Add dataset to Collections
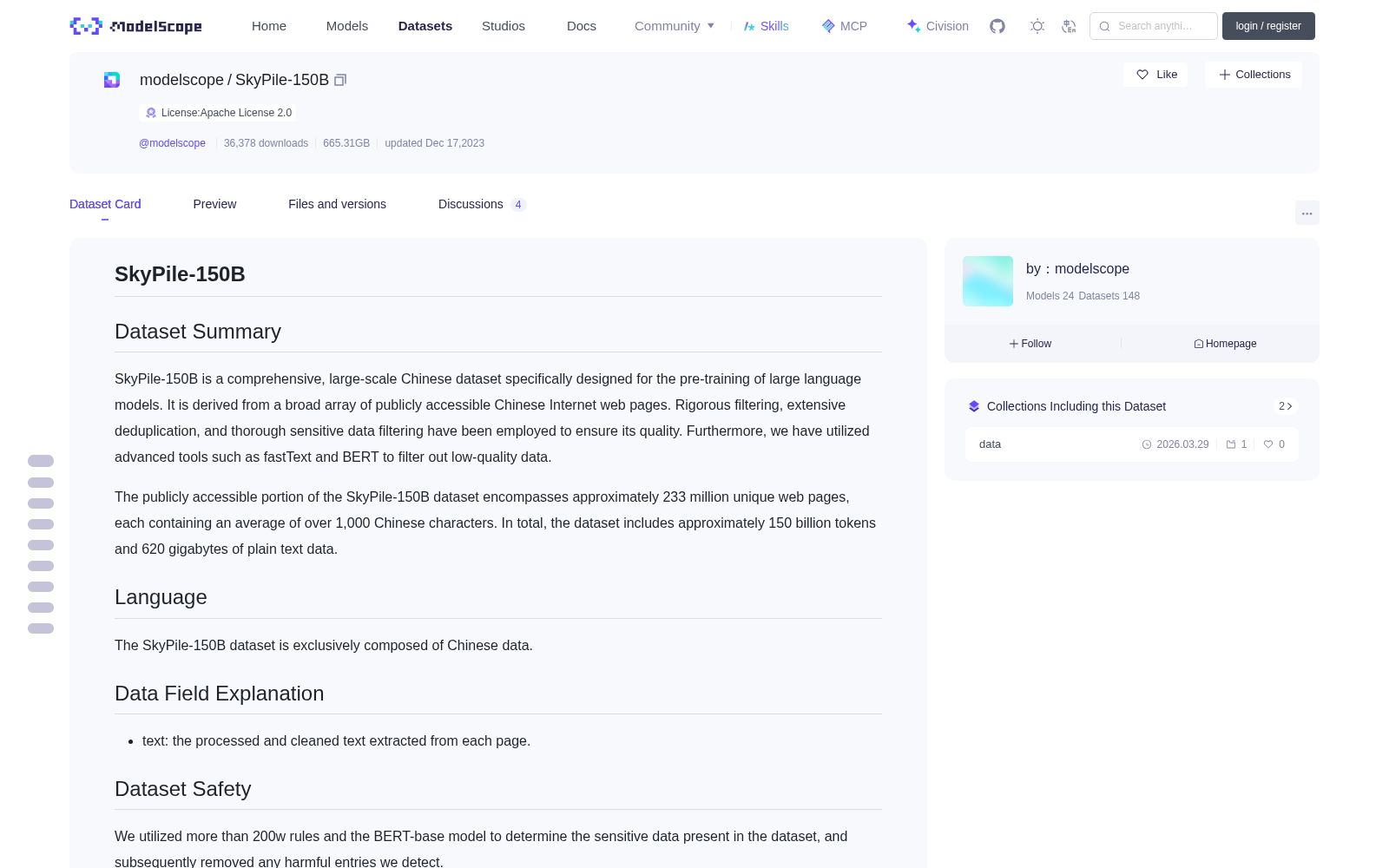Image resolution: width=1389 pixels, height=868 pixels. click(1254, 75)
